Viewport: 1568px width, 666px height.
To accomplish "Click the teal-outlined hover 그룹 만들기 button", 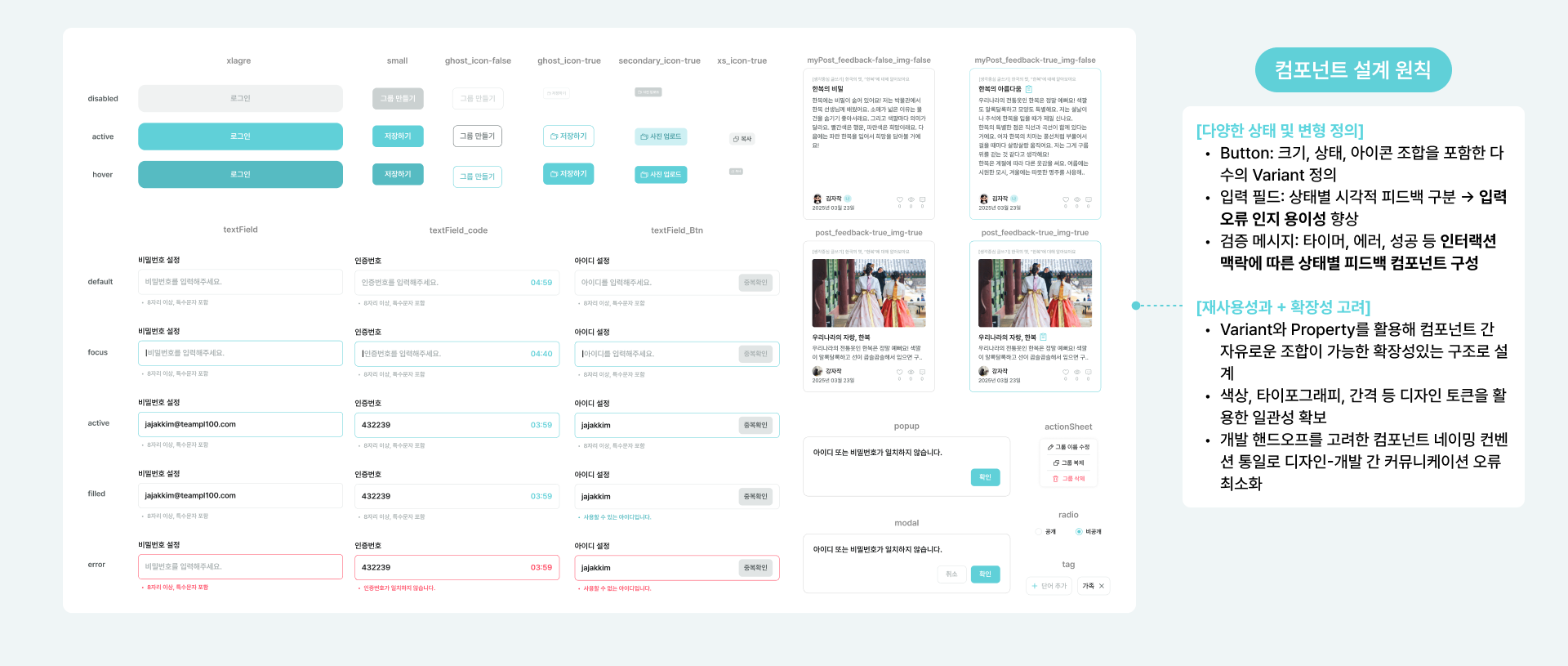I will click(x=478, y=177).
